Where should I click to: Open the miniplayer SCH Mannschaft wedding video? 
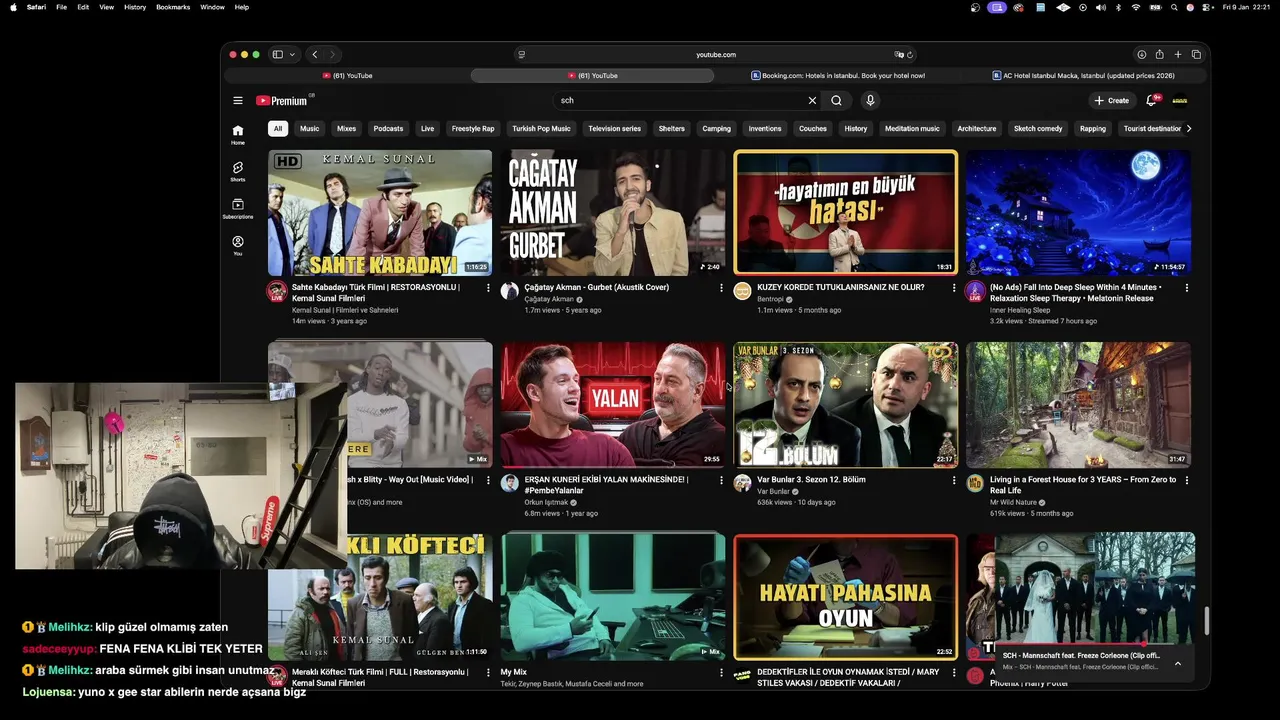(1094, 588)
